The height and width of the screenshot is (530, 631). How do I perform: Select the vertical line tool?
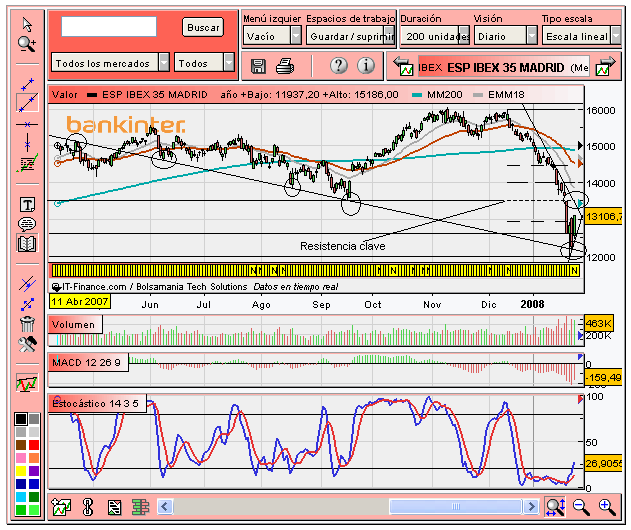27,143
